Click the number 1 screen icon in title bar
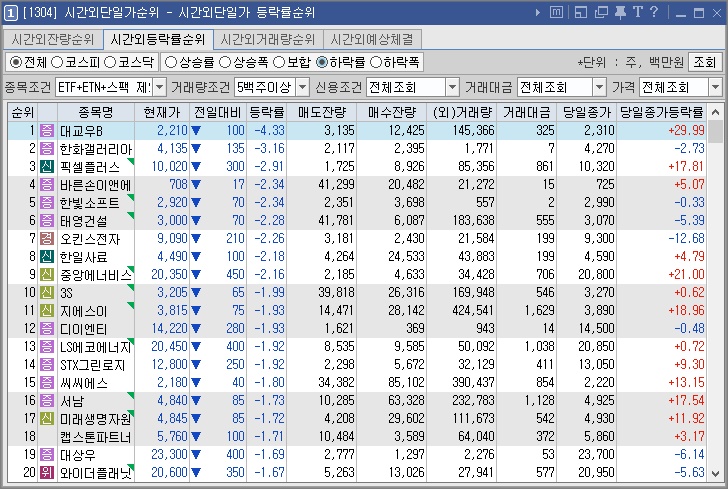 click(x=10, y=13)
